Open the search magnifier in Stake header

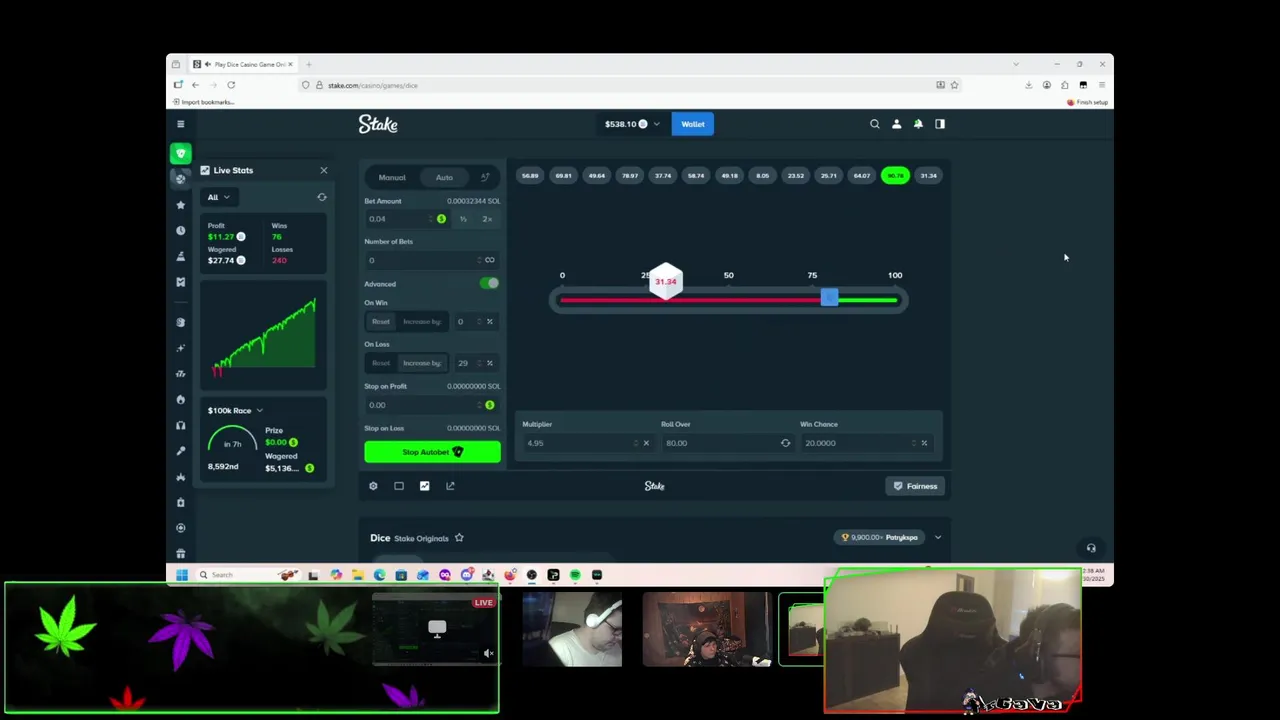click(875, 124)
